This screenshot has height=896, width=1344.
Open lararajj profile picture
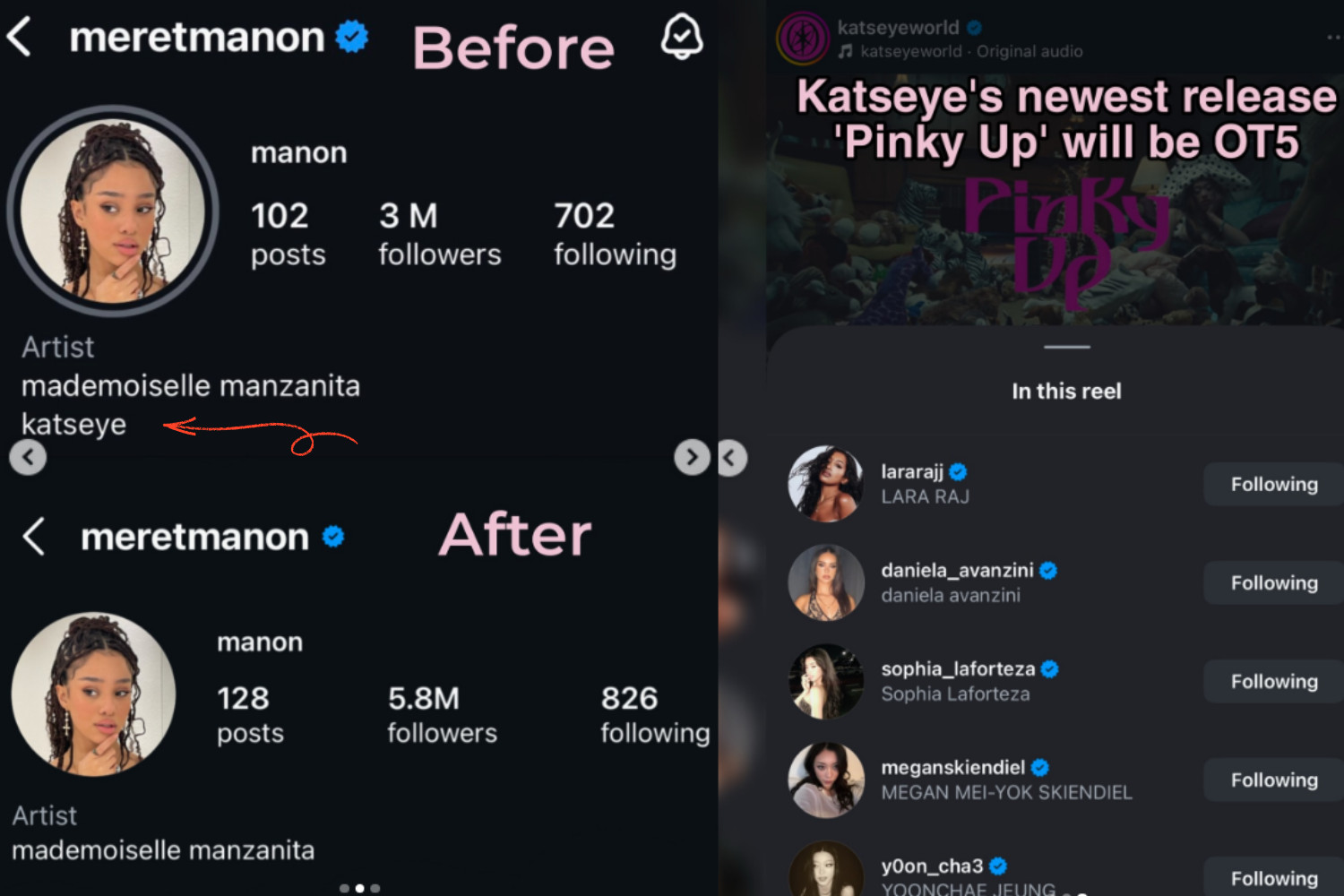point(825,484)
